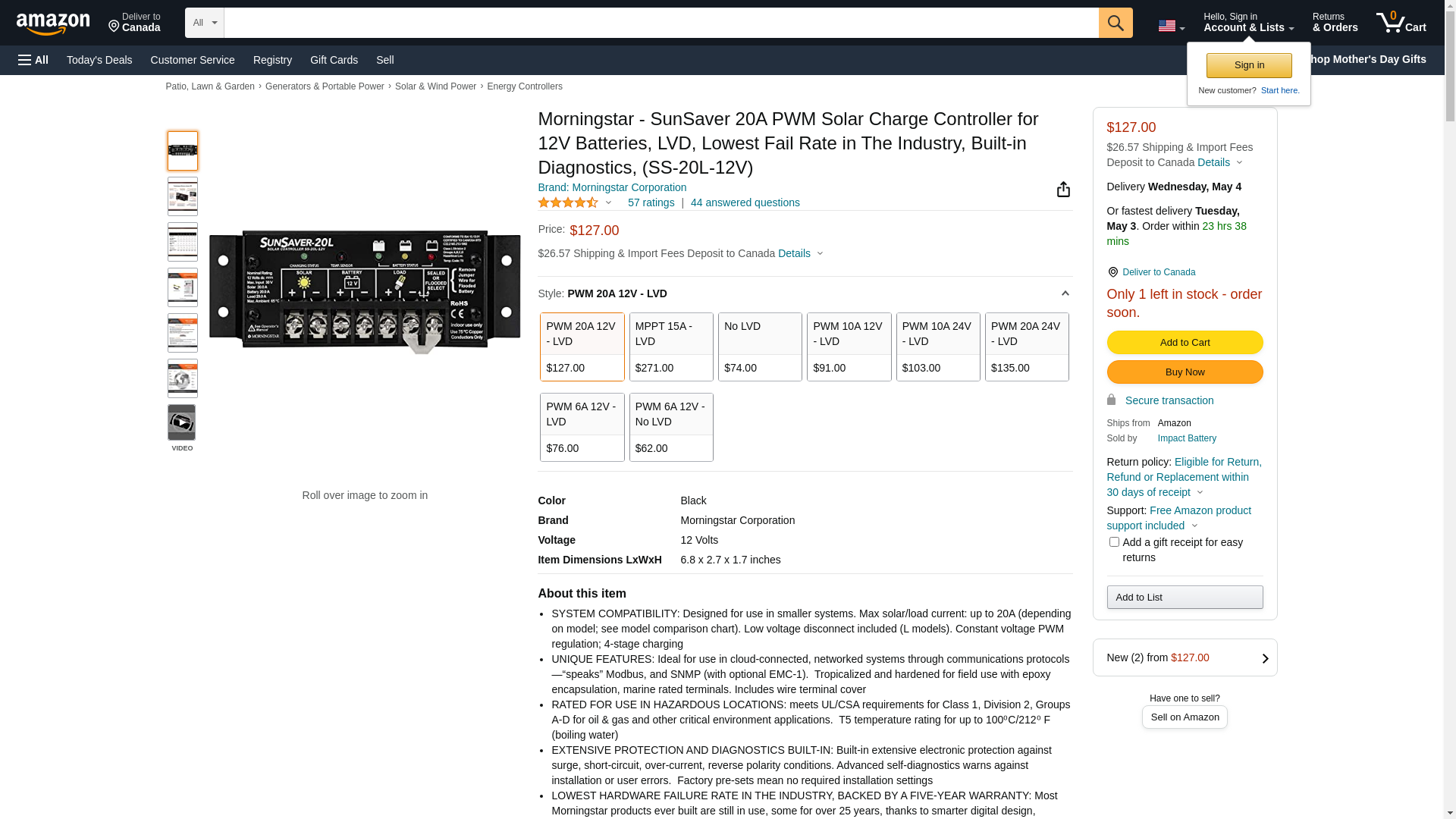Open the All hamburger menu
The image size is (1456, 819).
pos(33,60)
